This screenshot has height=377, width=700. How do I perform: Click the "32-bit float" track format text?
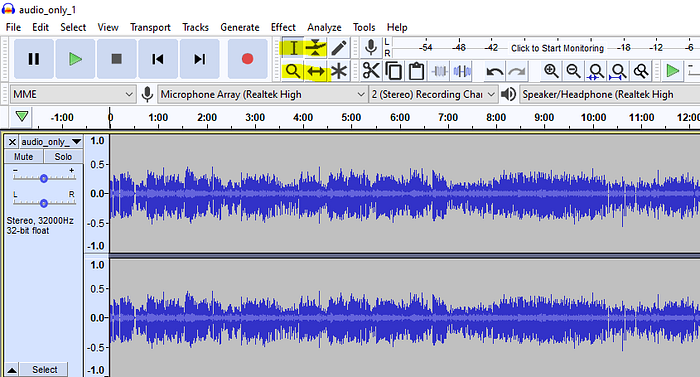pos(28,230)
